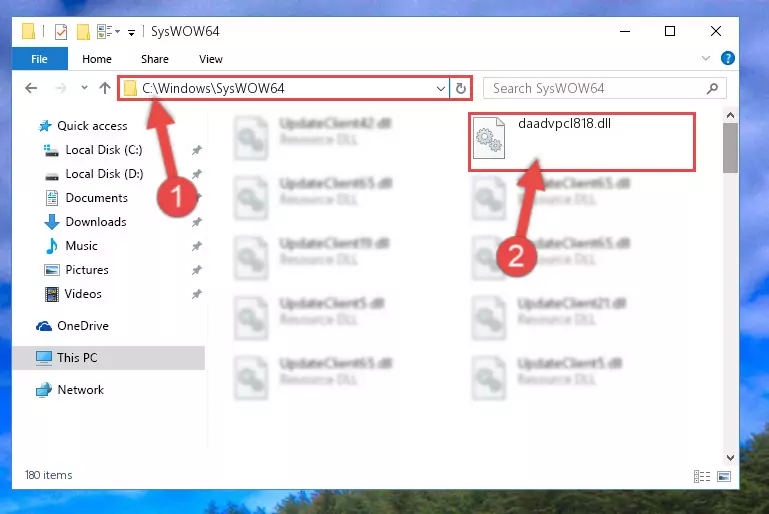This screenshot has width=769, height=514.
Task: Open the File menu tab
Action: point(40,59)
